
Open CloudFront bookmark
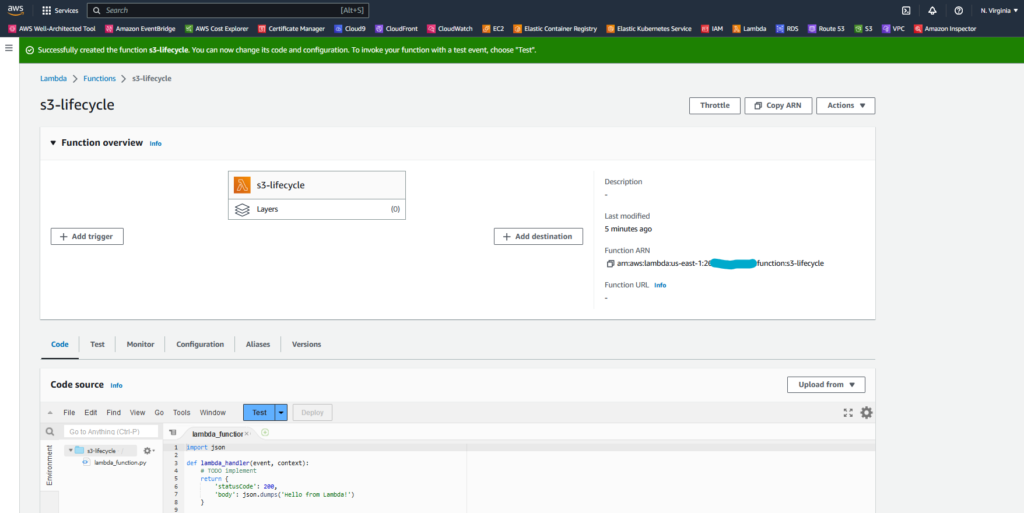[x=396, y=29]
